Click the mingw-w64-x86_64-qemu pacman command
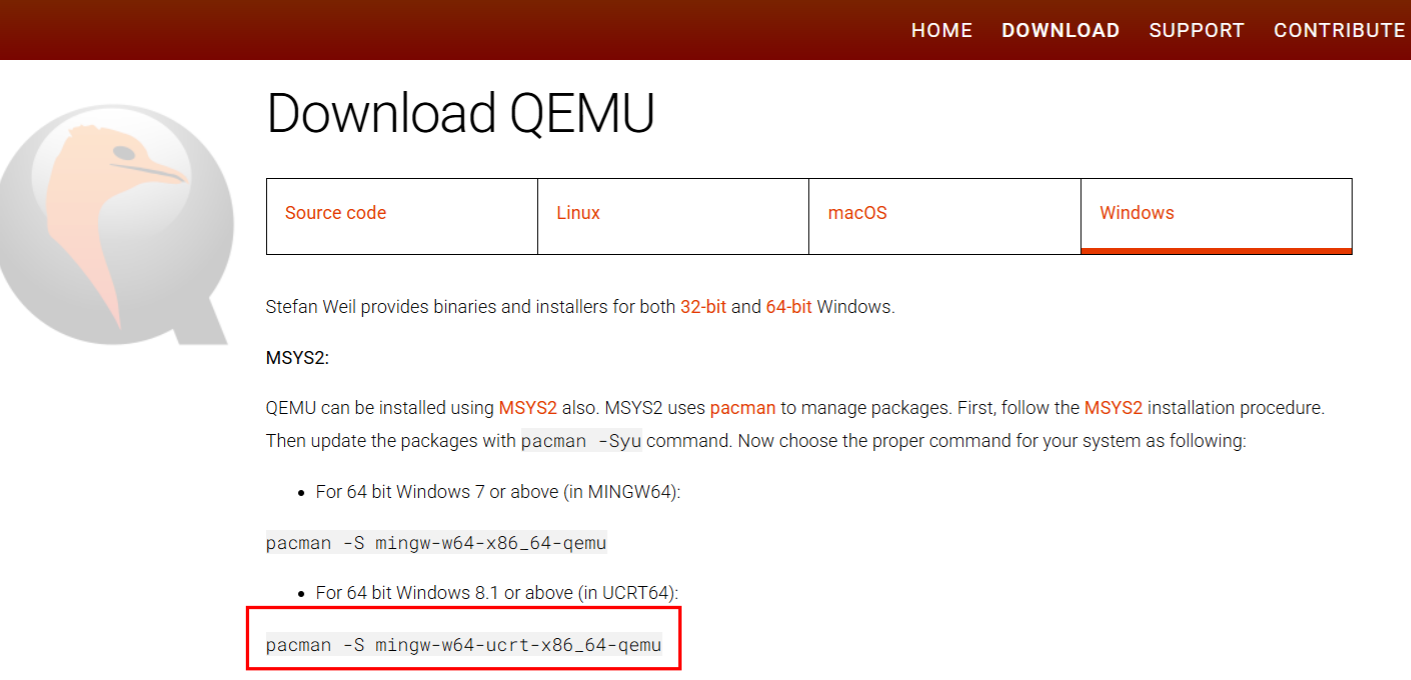Viewport: 1411px width, 680px height. tap(436, 543)
